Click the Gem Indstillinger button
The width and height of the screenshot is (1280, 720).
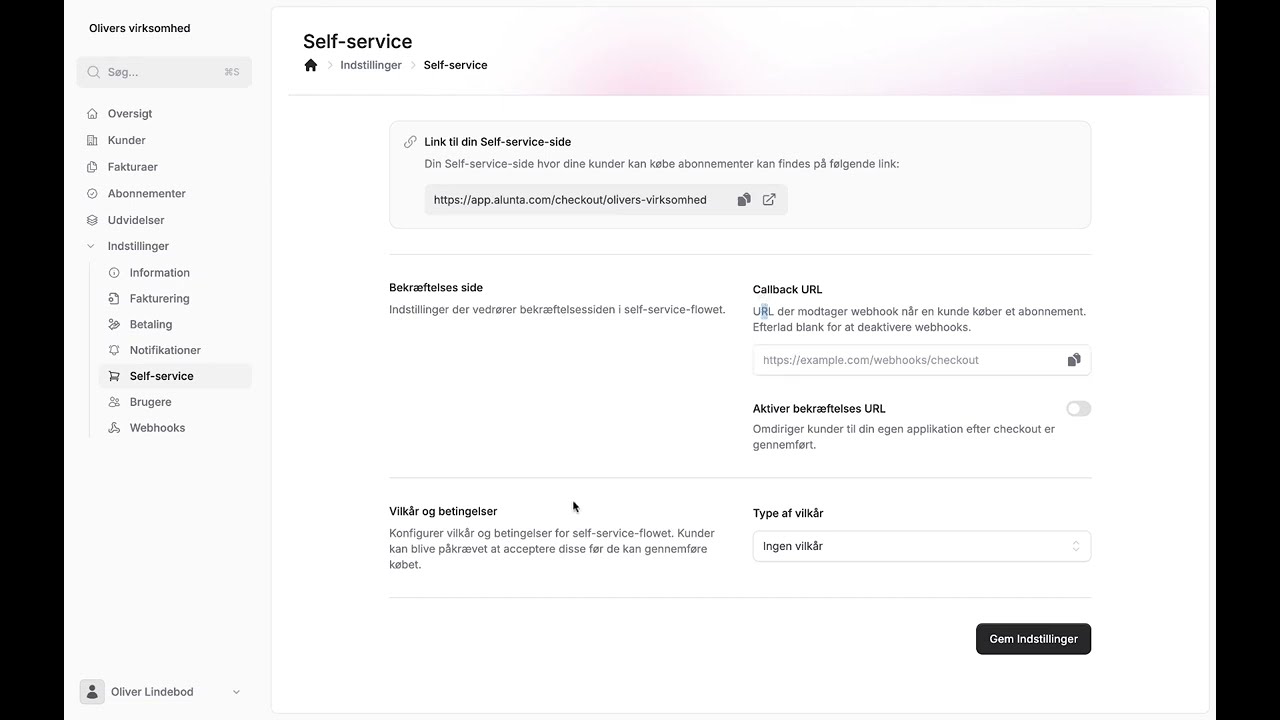[1033, 639]
